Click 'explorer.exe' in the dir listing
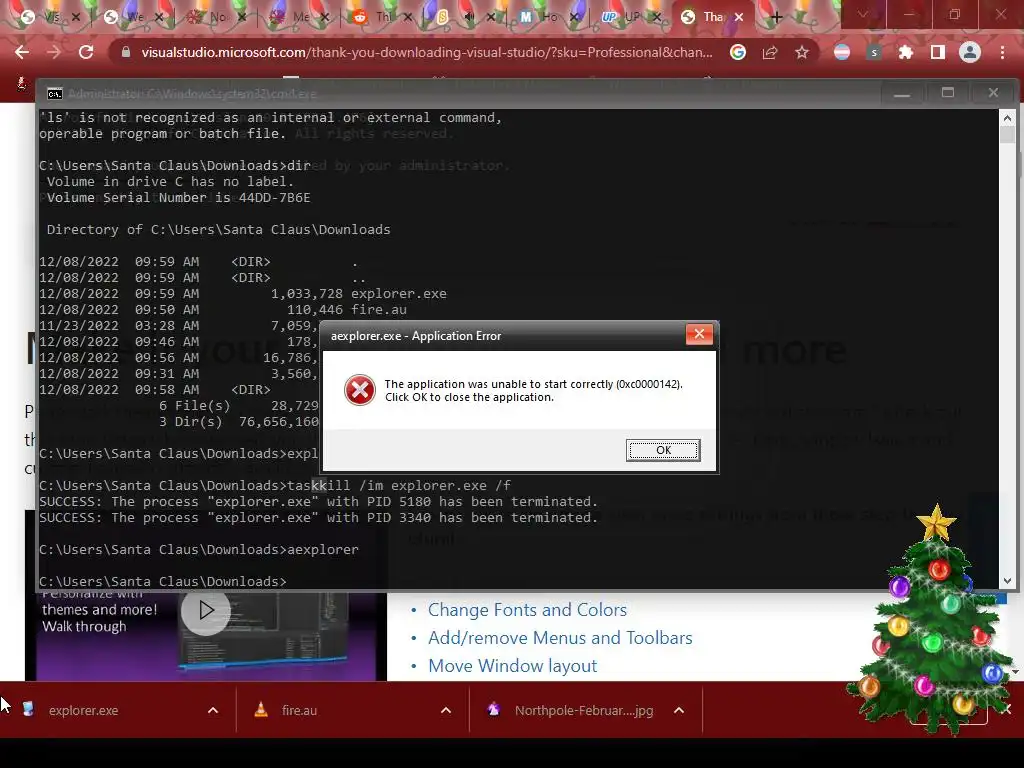 (x=399, y=294)
